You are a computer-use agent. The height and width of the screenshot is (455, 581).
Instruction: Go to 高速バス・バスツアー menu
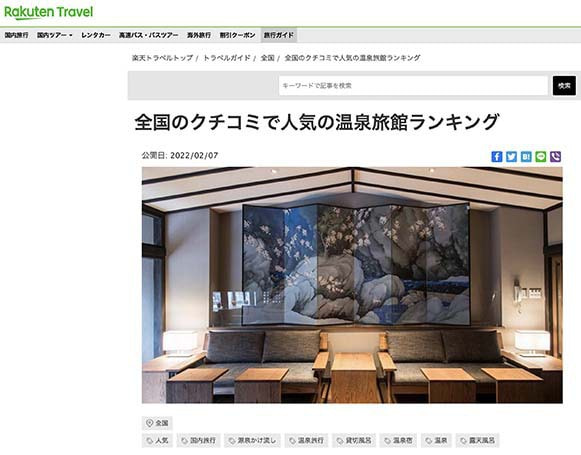[x=149, y=35]
